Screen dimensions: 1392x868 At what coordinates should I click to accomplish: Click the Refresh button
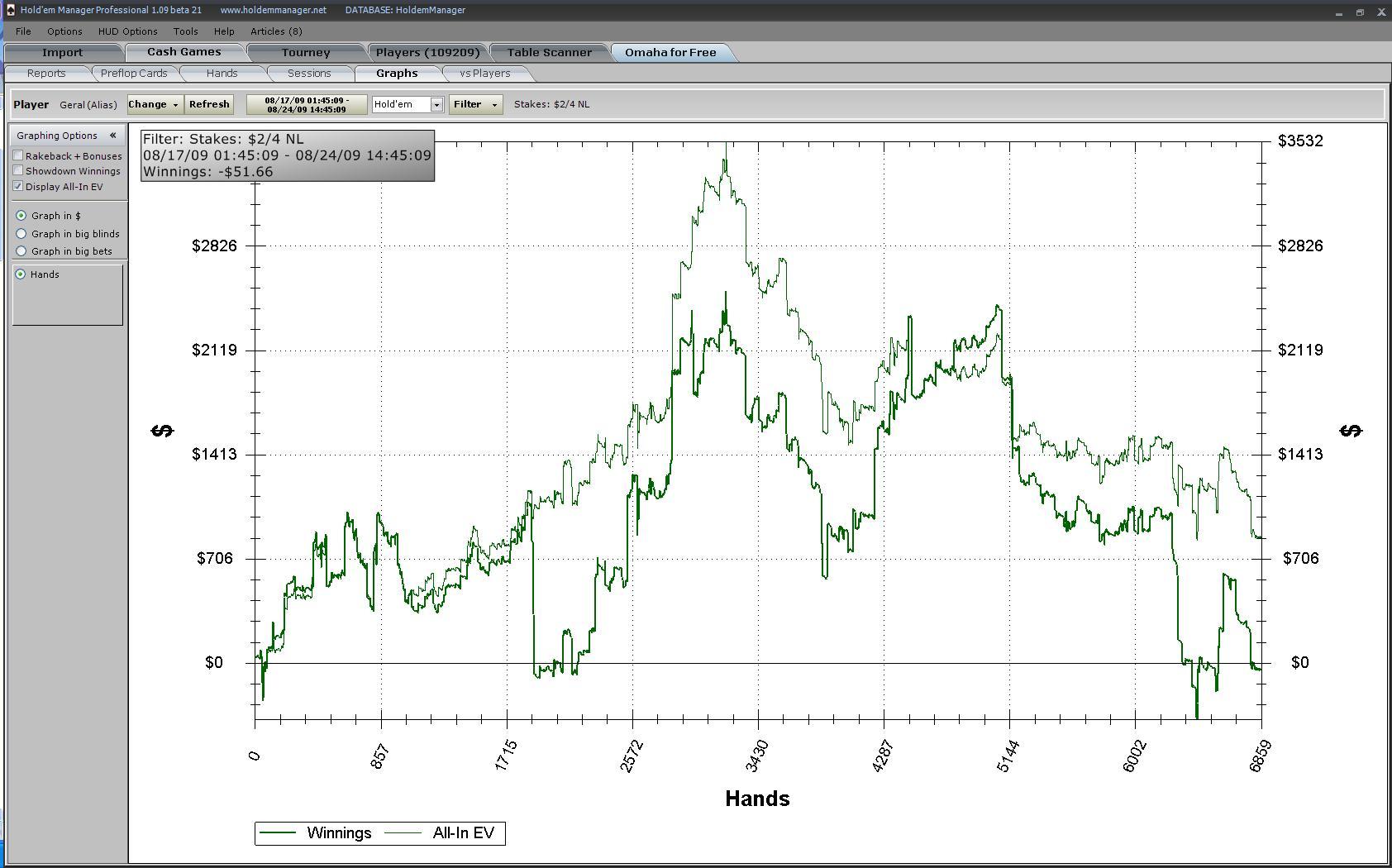(x=209, y=104)
